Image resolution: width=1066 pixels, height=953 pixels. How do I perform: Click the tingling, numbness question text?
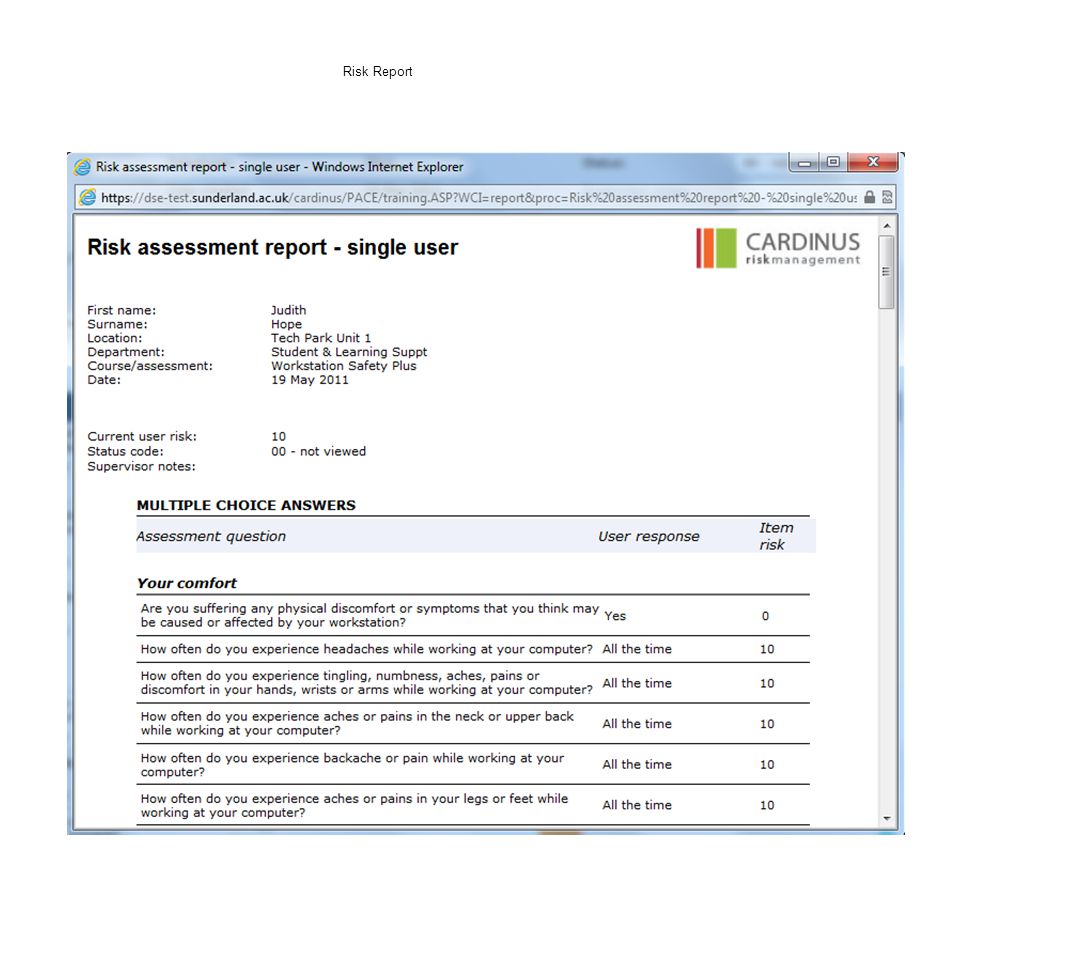pyautogui.click(x=366, y=682)
